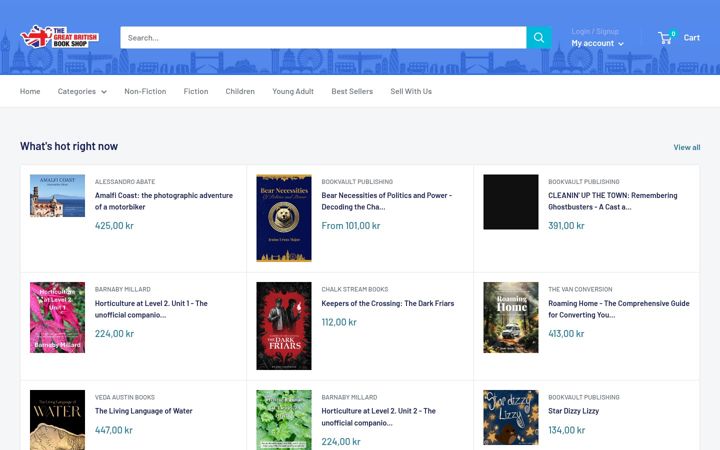Viewport: 720px width, 450px height.
Task: Click vendor name VEDA AUSTIN BOOKS
Action: 124,397
